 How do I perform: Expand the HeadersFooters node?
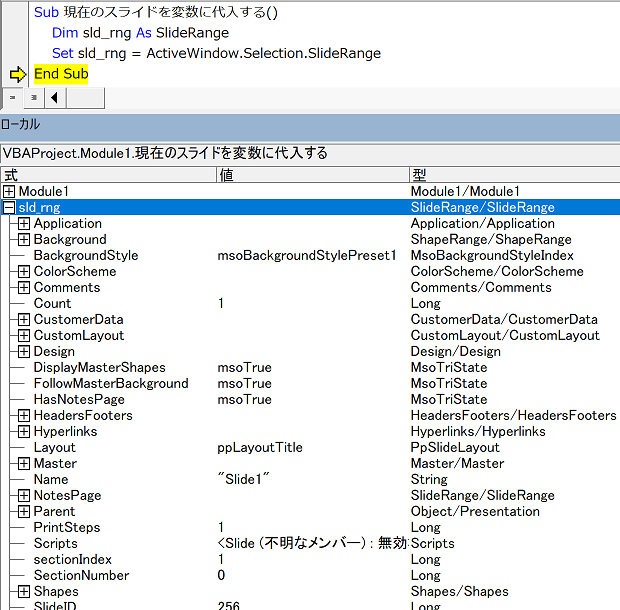coord(24,415)
